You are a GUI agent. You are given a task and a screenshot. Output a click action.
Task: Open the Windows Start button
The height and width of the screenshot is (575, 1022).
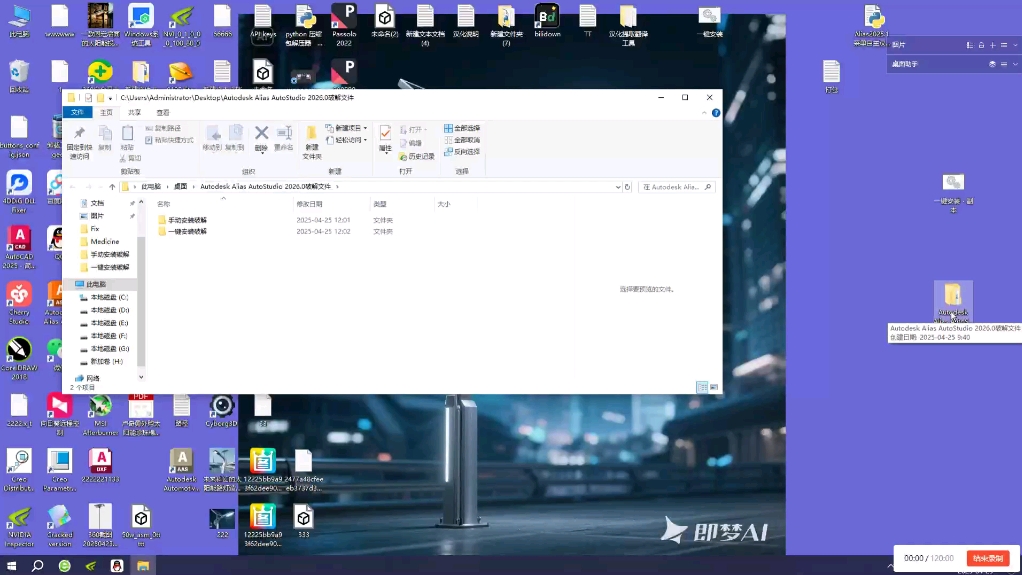pos(11,565)
